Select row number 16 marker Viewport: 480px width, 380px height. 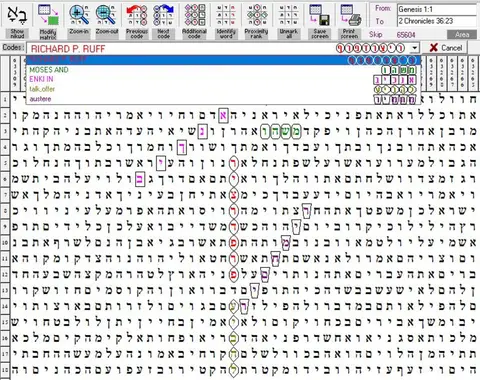coord(5,339)
